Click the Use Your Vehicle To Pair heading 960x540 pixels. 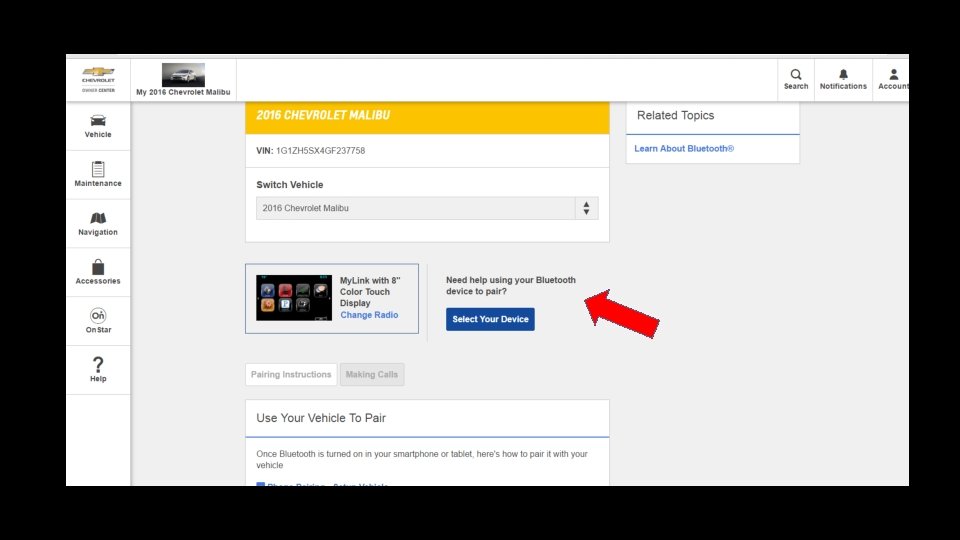pyautogui.click(x=321, y=418)
